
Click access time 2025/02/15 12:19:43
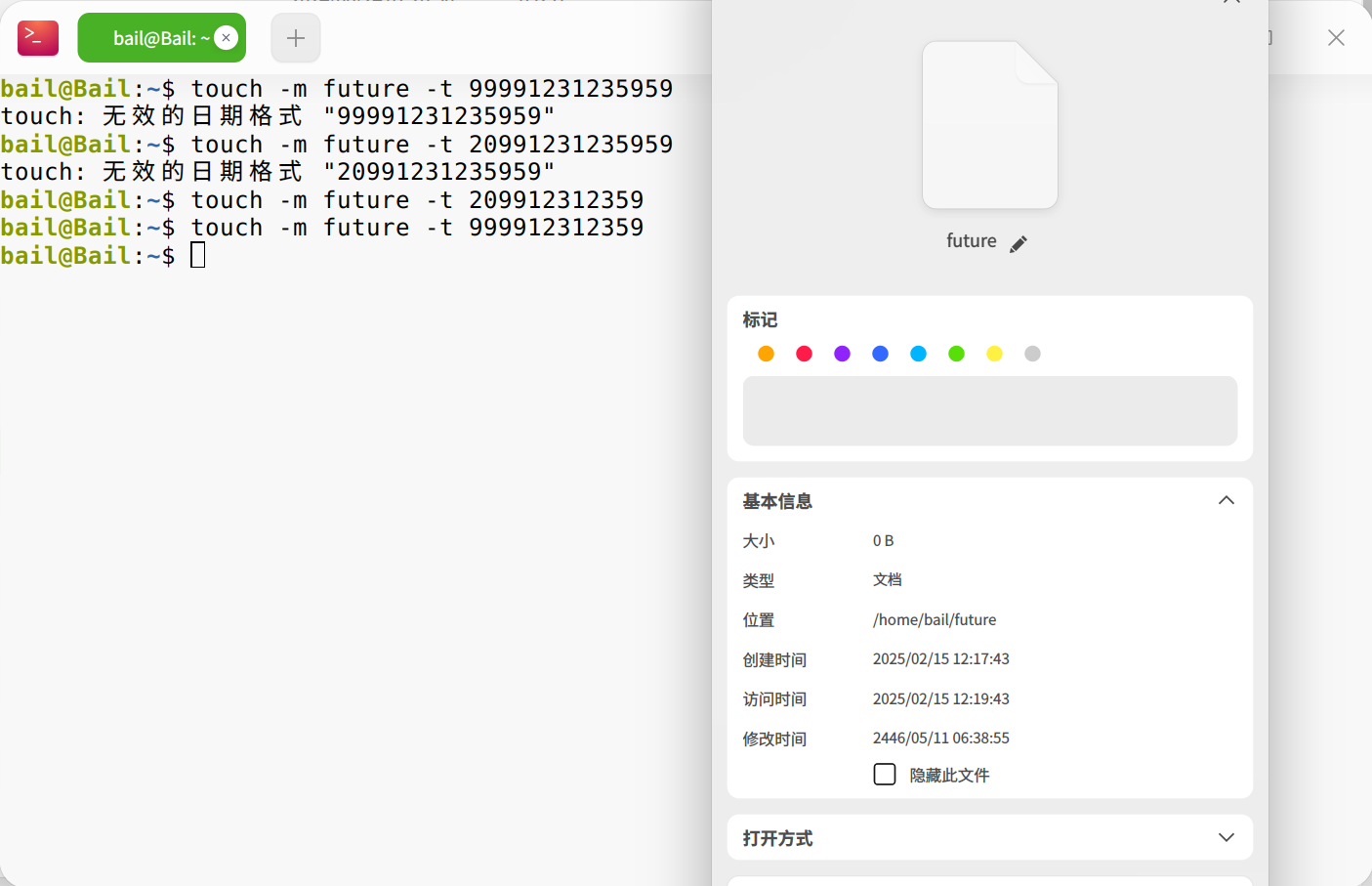[x=941, y=699]
